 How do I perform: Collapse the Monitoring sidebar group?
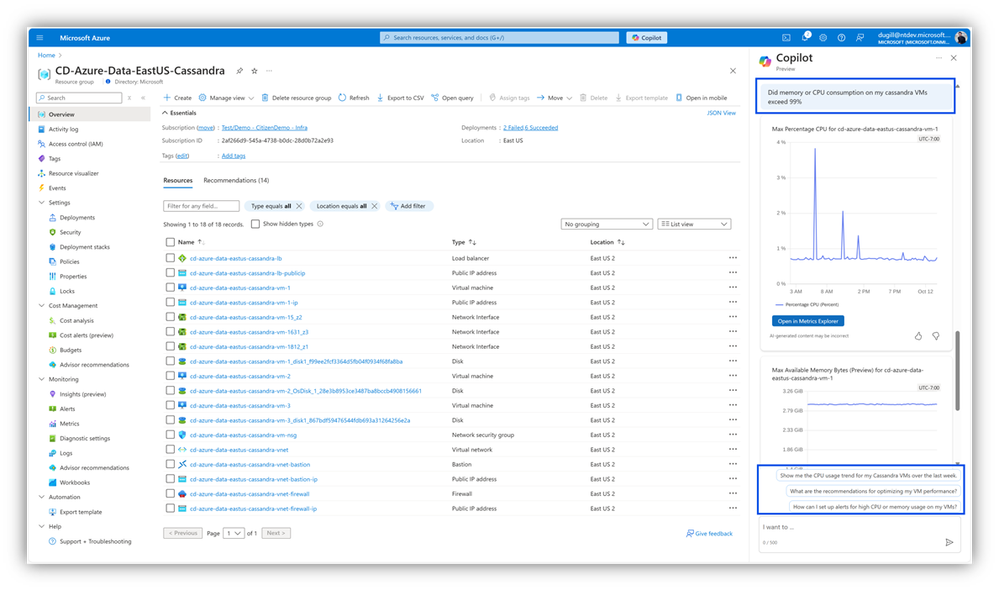pos(41,379)
